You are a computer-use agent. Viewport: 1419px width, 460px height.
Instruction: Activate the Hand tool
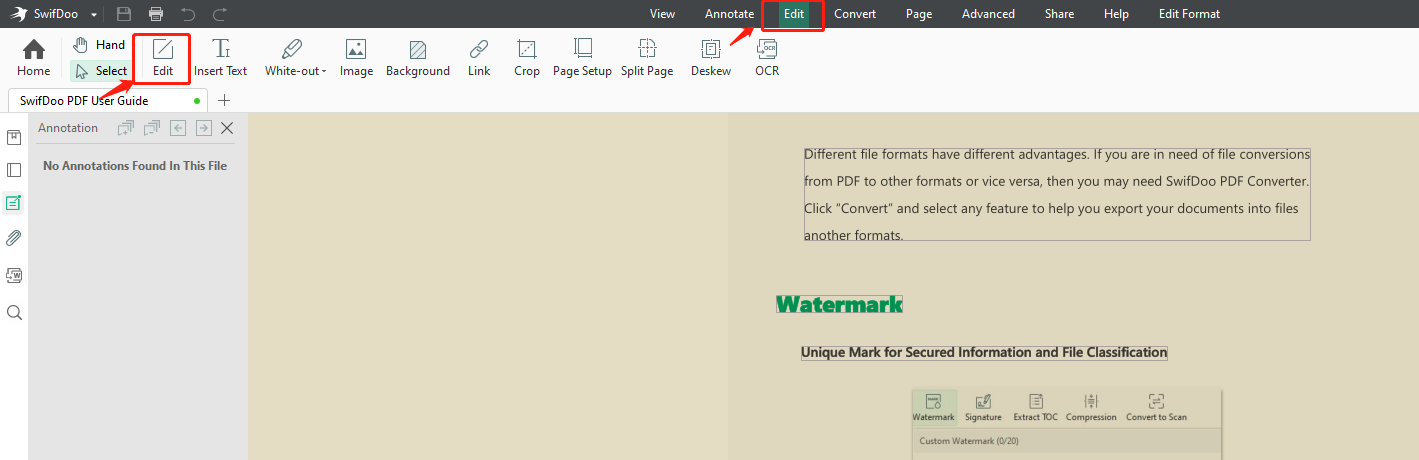[x=99, y=45]
